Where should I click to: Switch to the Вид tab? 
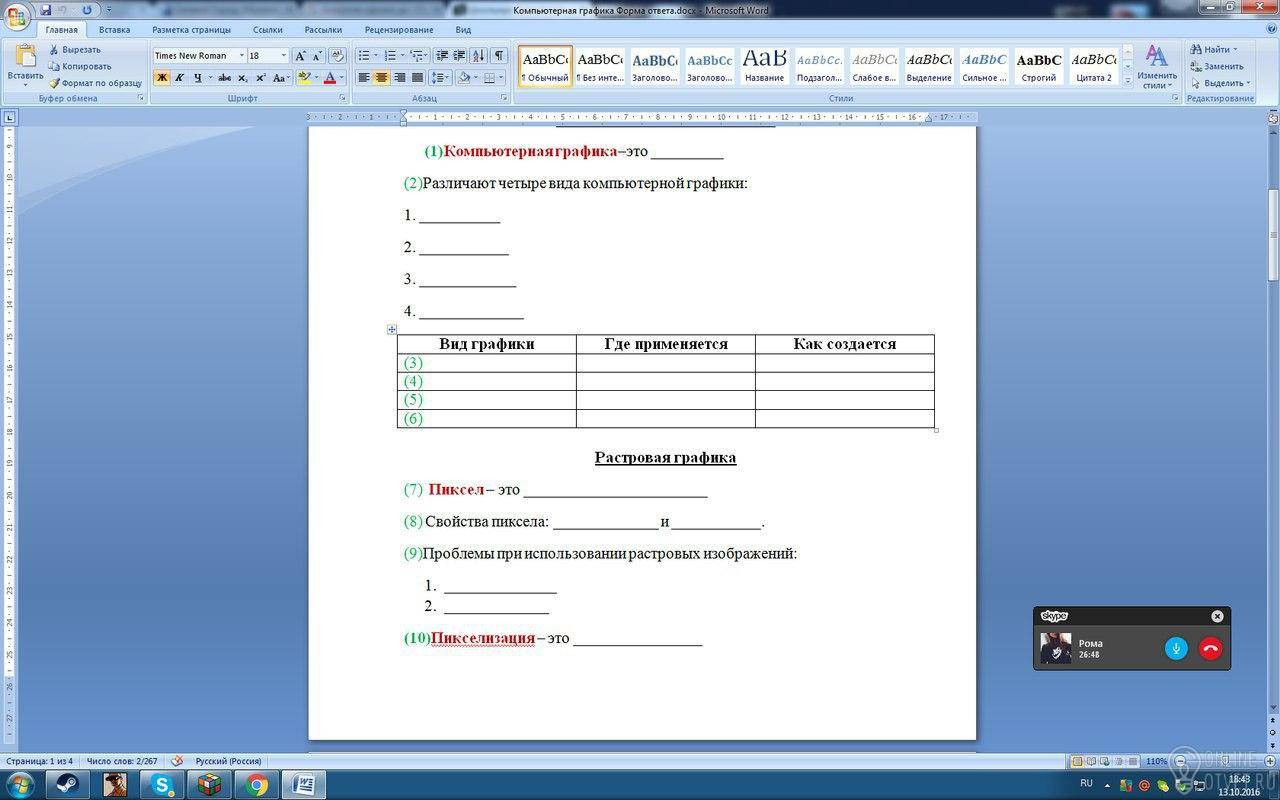[463, 30]
